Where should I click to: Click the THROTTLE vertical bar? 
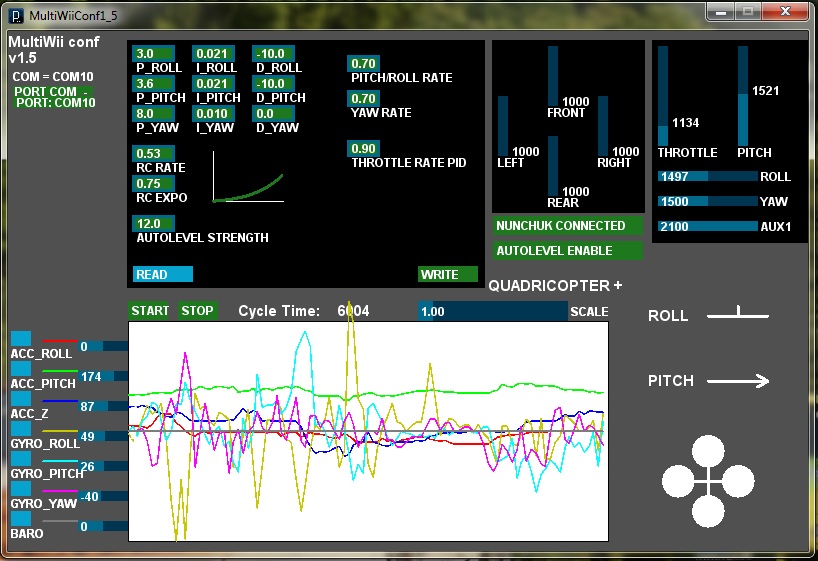[663, 96]
